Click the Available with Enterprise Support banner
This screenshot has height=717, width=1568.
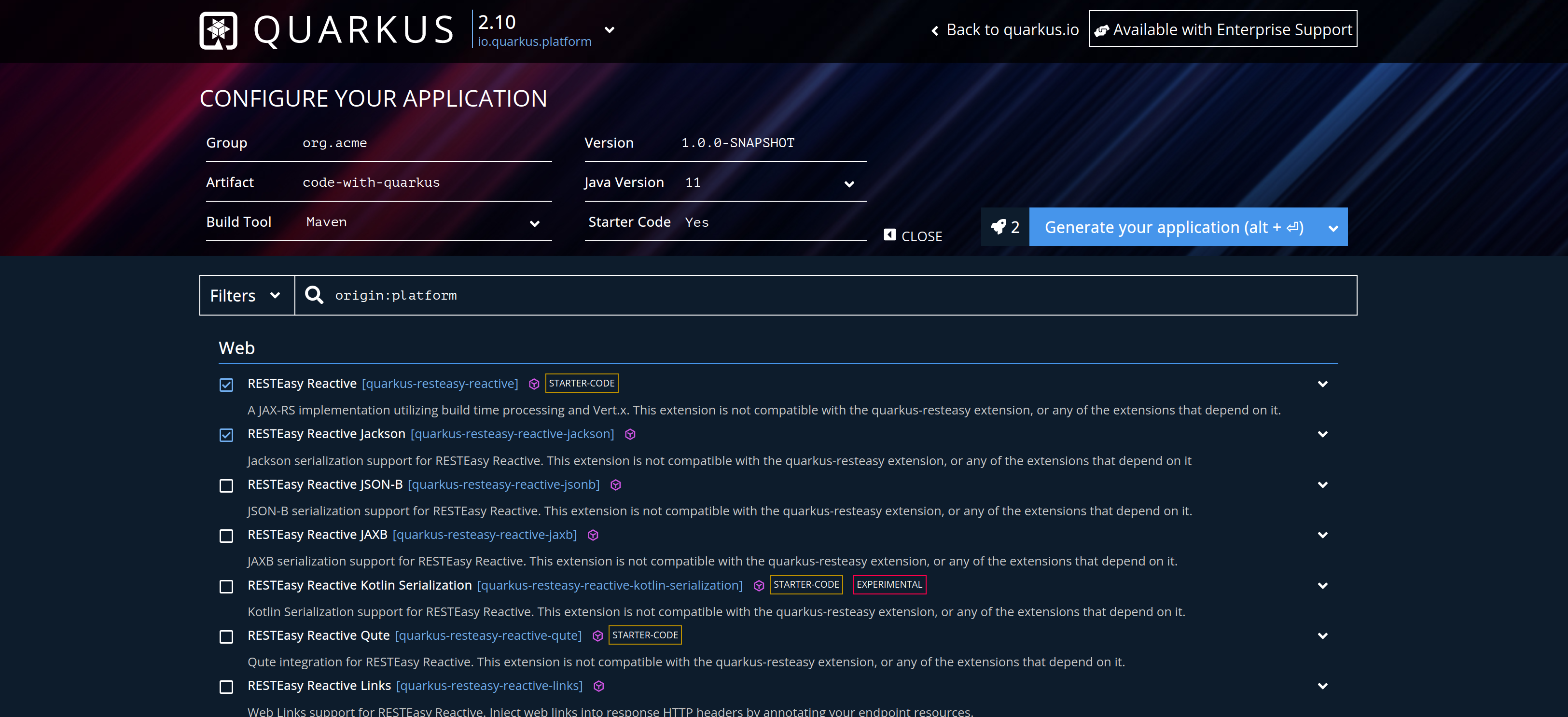1223,28
